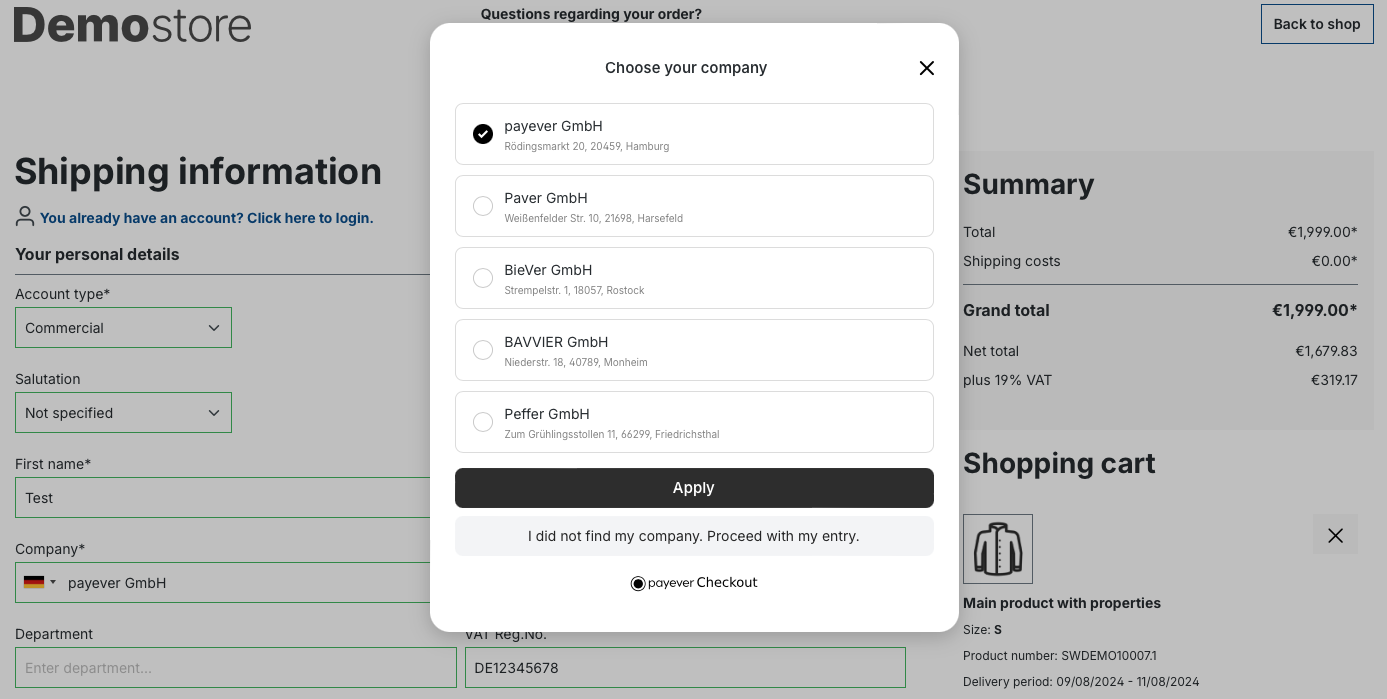Focus the Department input field
The image size is (1387, 699).
click(x=236, y=668)
